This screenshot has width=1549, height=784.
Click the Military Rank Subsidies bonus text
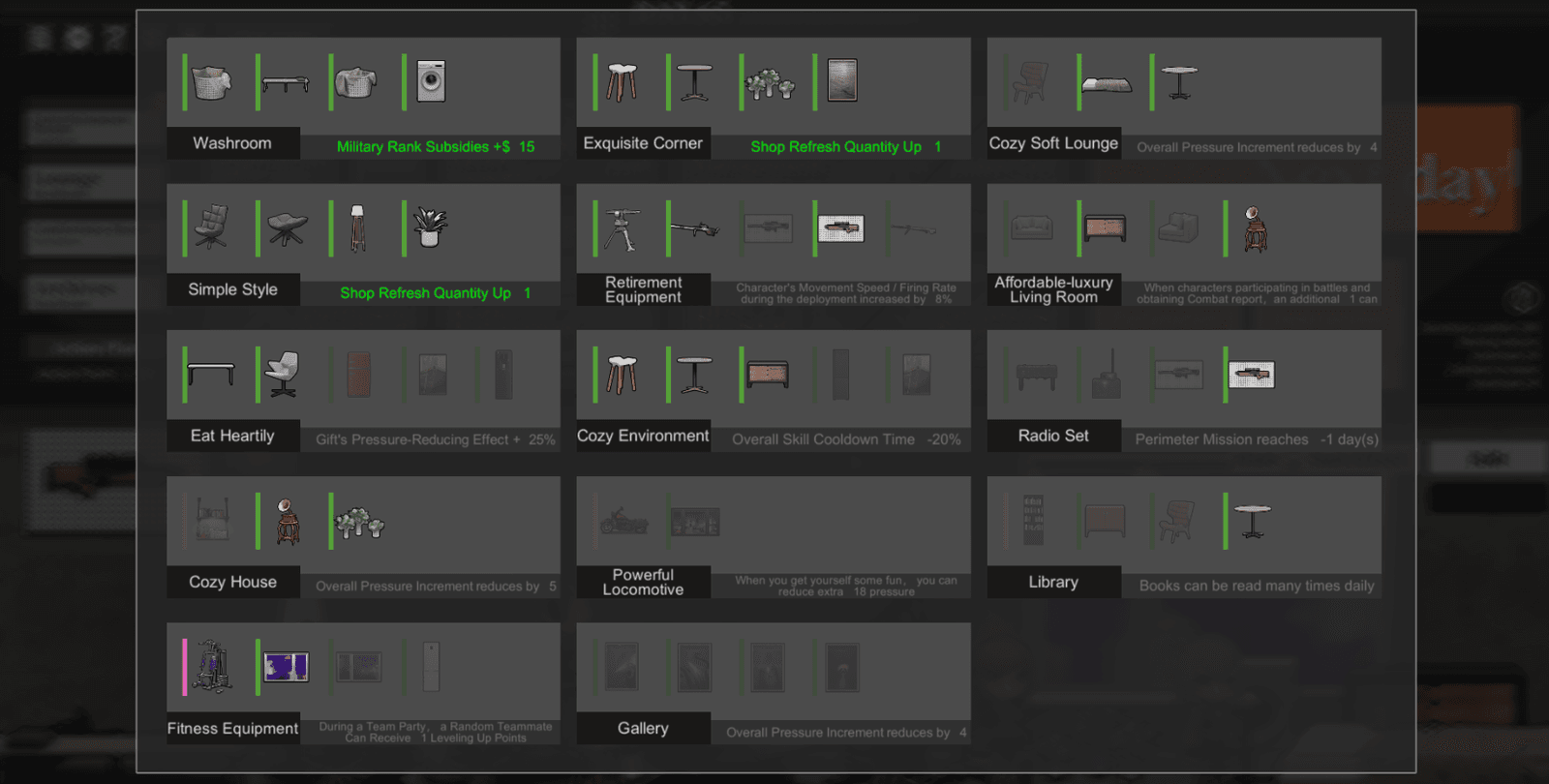[436, 147]
